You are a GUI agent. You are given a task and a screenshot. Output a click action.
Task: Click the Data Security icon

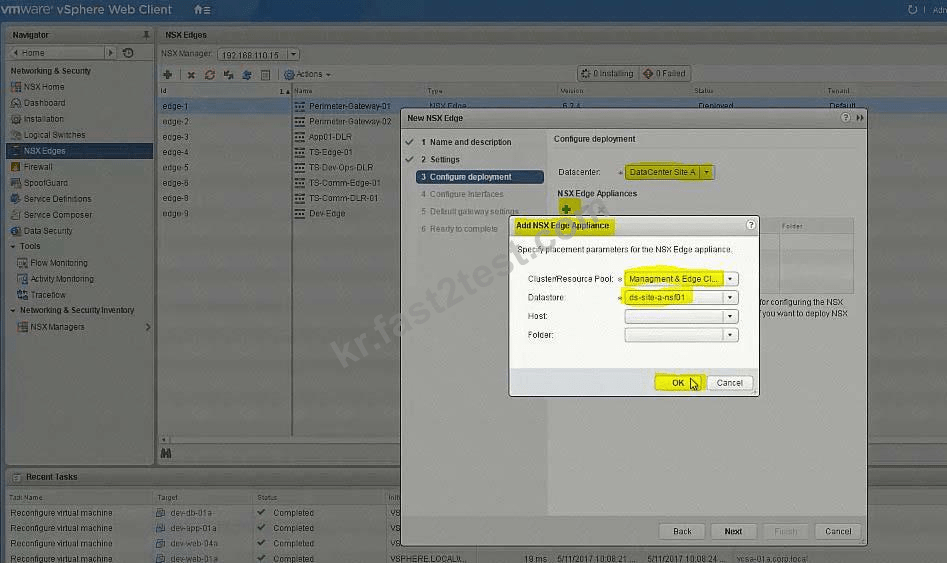[x=16, y=231]
